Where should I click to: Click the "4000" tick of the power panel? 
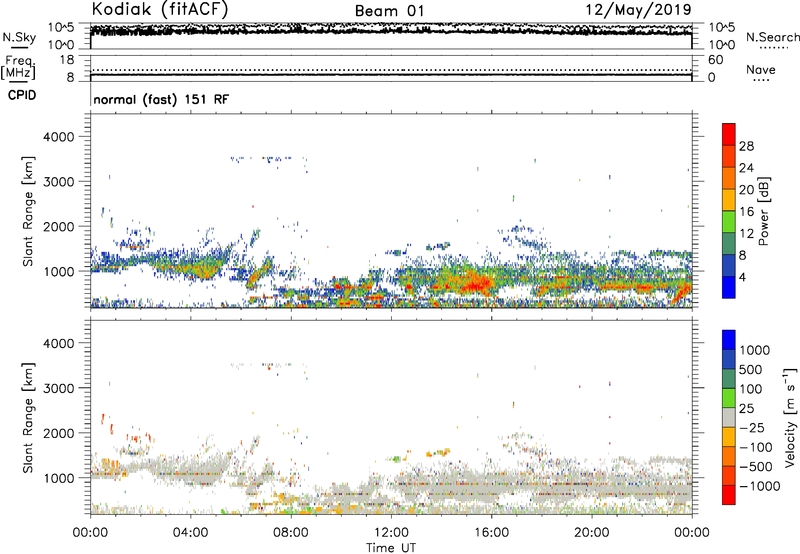(58, 137)
